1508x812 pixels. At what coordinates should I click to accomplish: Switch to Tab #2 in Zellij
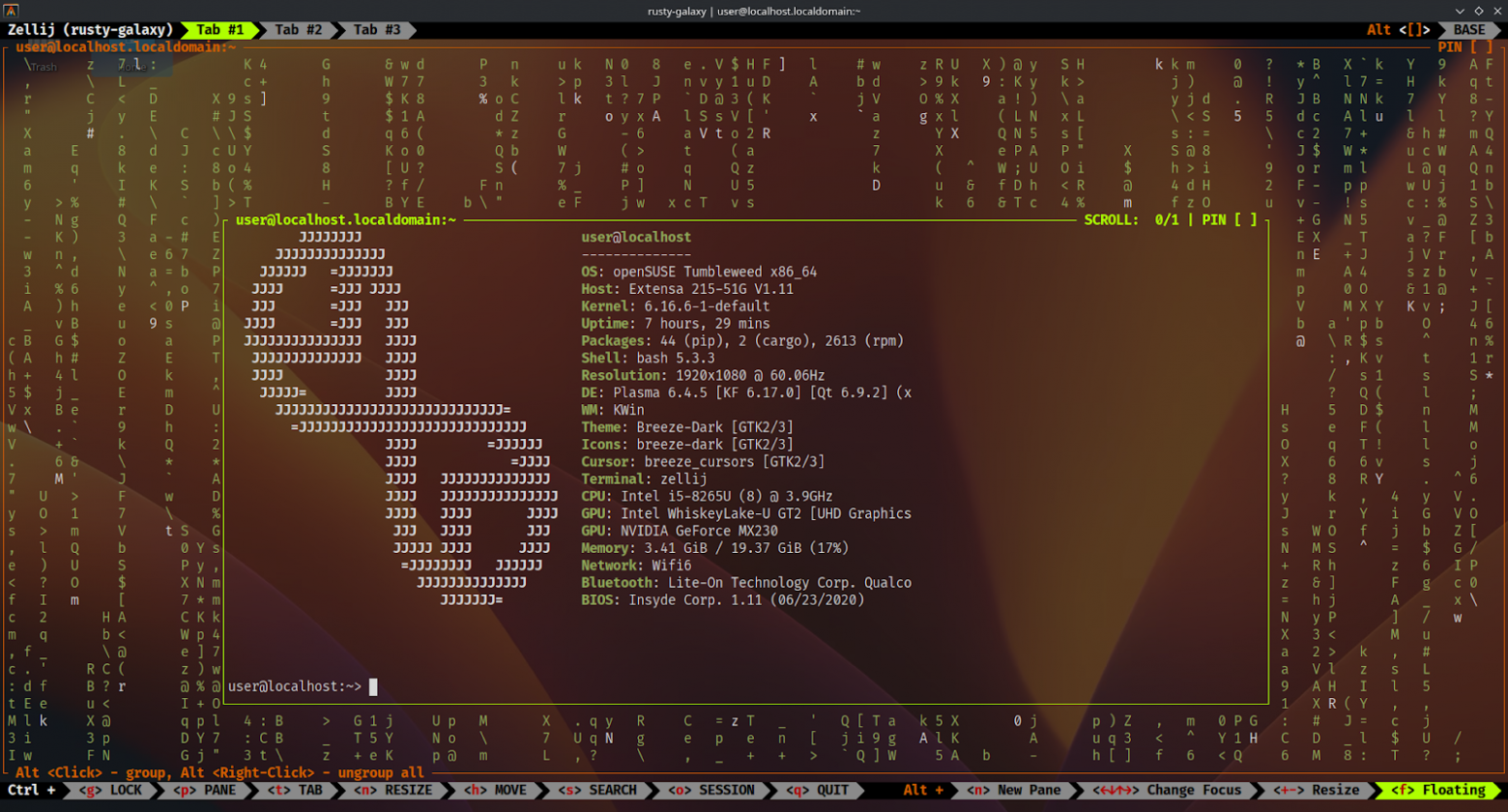tap(298, 30)
